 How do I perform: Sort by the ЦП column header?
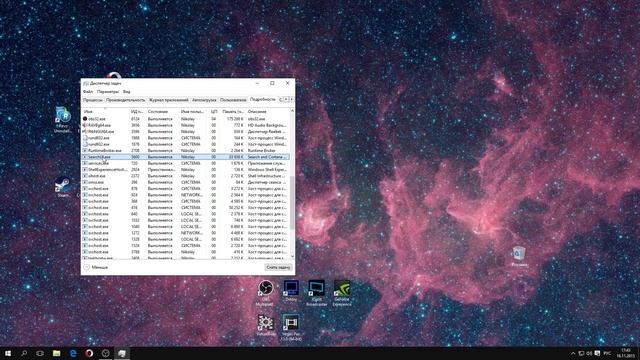pos(214,111)
